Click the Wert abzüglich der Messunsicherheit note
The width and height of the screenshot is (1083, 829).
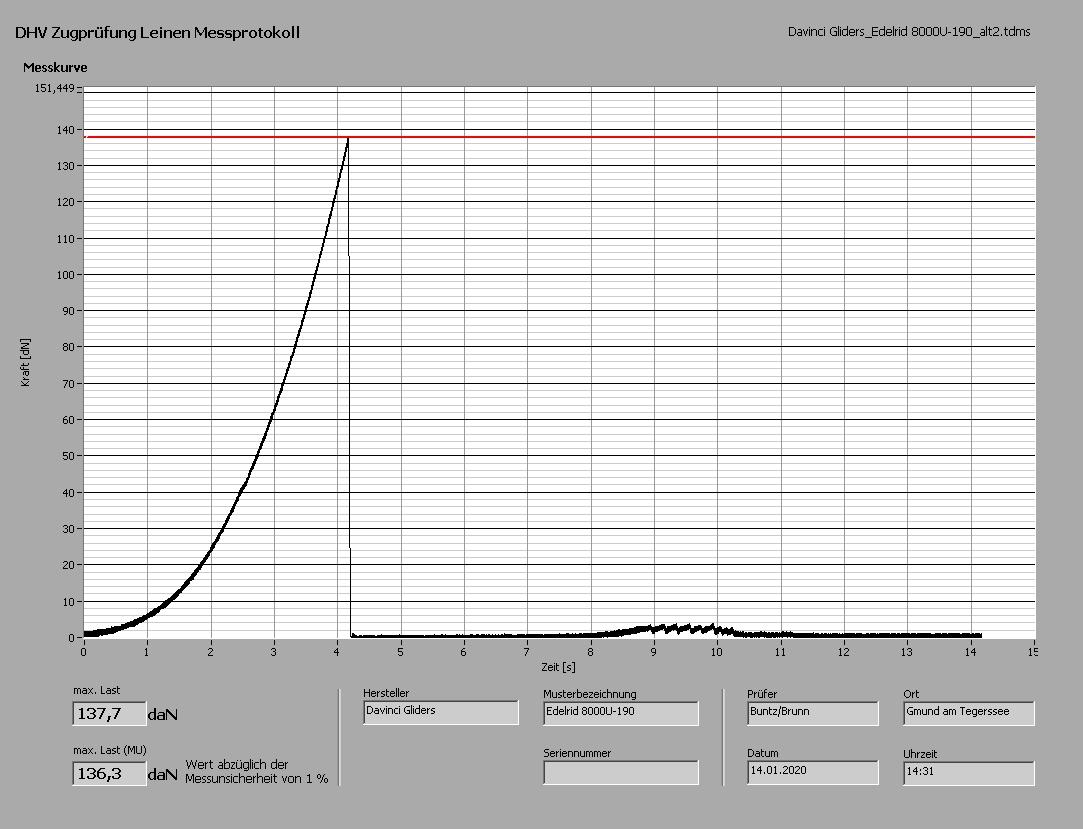pos(257,772)
